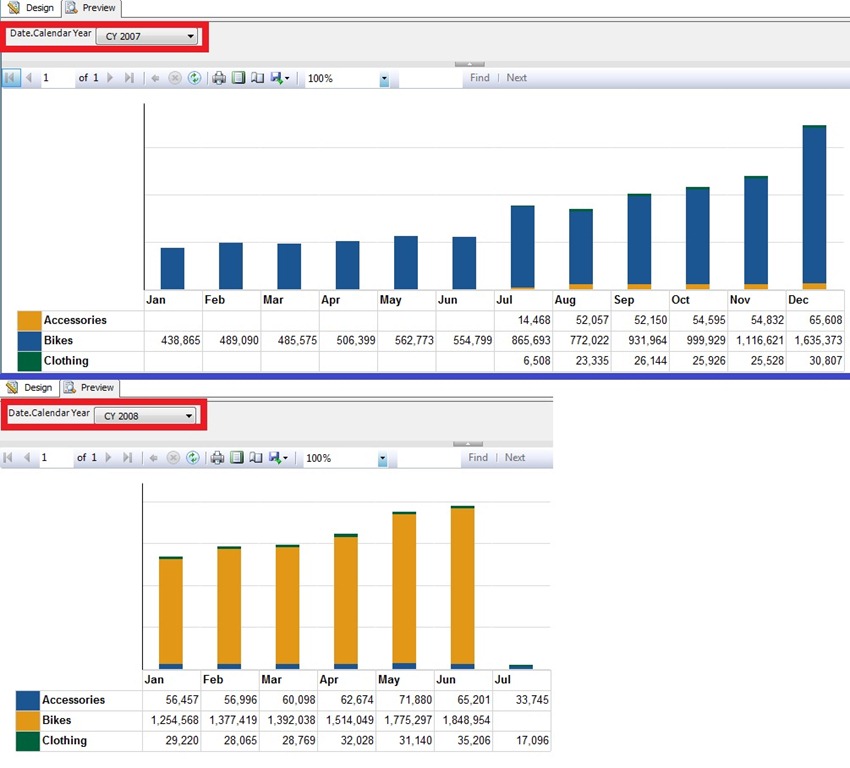Select Bikes value 1,848,954 for Jun 2008

point(466,720)
